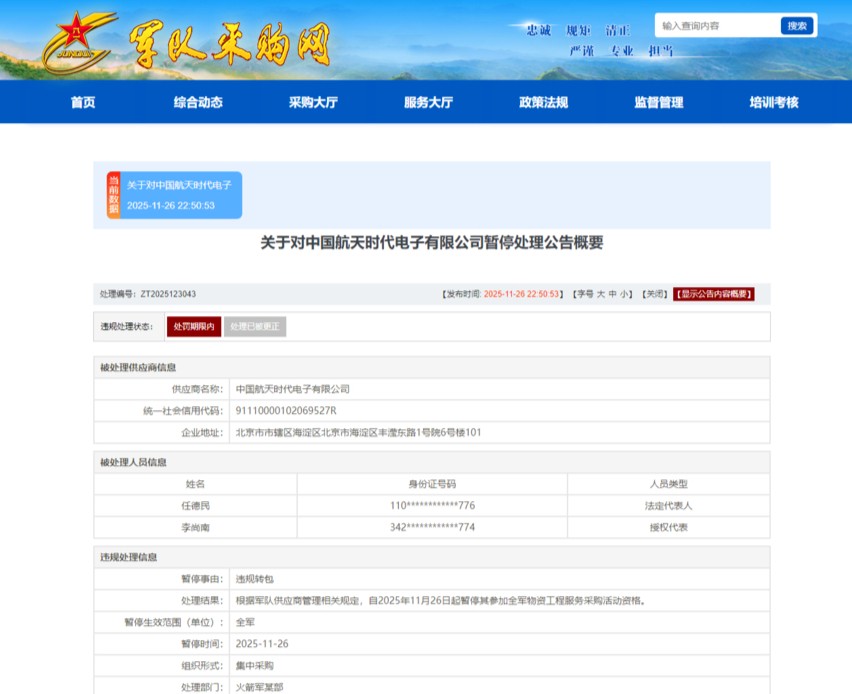Screen dimensions: 852x694
Task: Set font size to 大 (large)
Action: click(601, 294)
